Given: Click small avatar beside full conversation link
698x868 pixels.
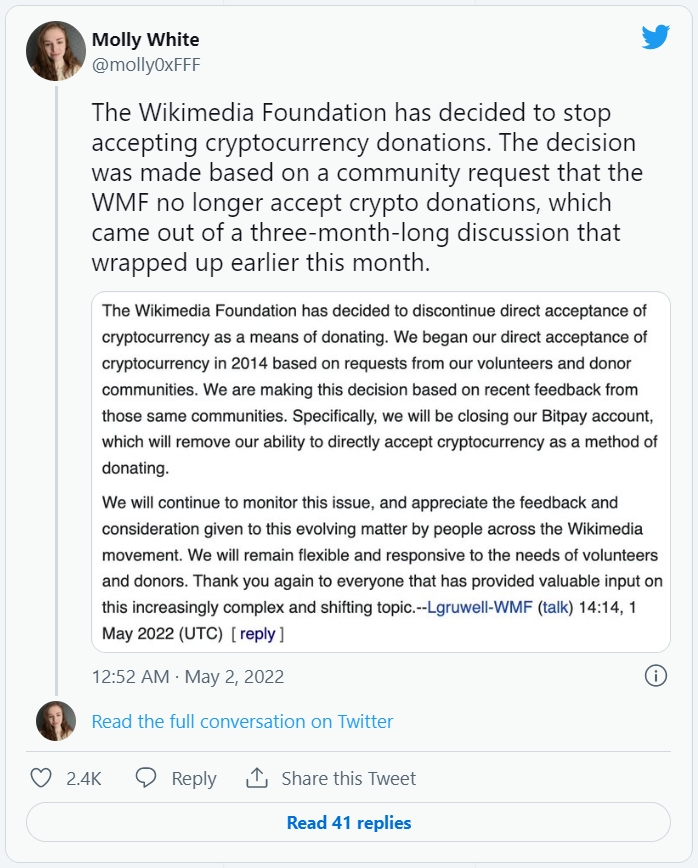Looking at the screenshot, I should (56, 721).
